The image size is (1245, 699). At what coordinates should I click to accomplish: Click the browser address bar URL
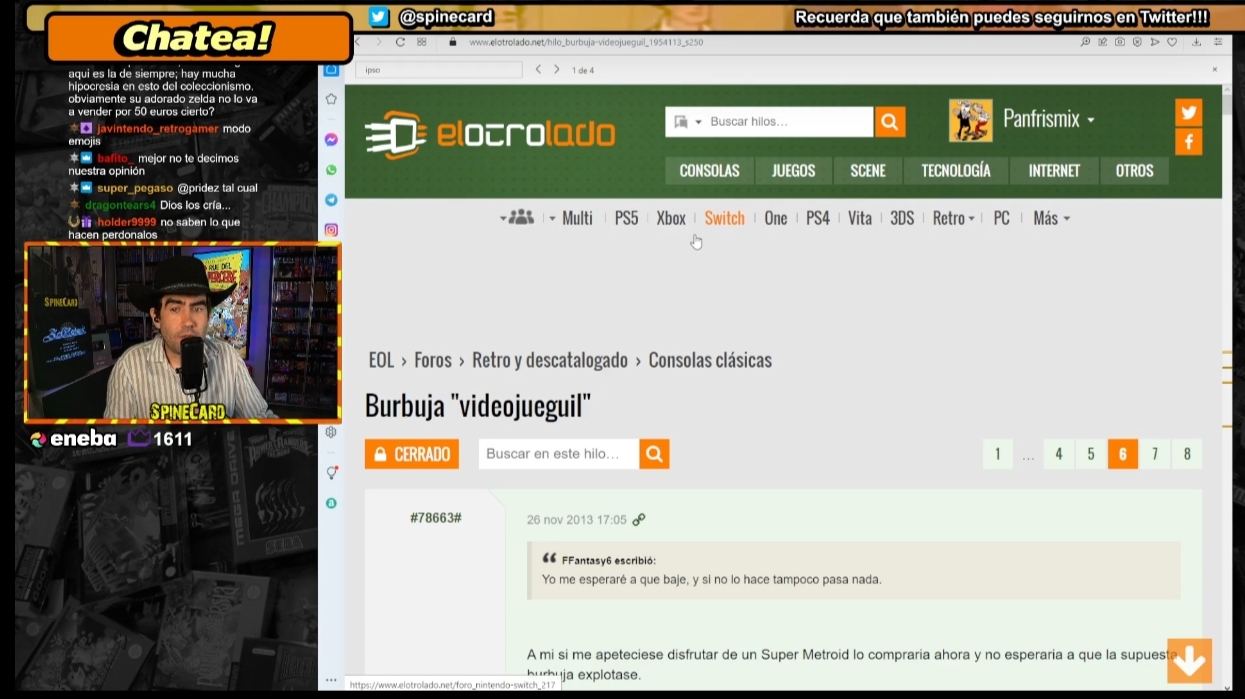[586, 42]
